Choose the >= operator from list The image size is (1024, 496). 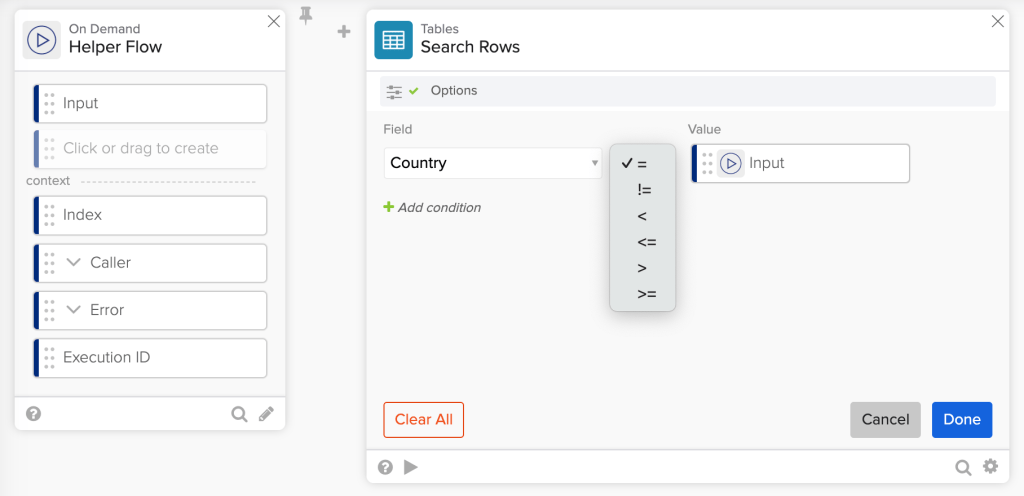pos(646,294)
